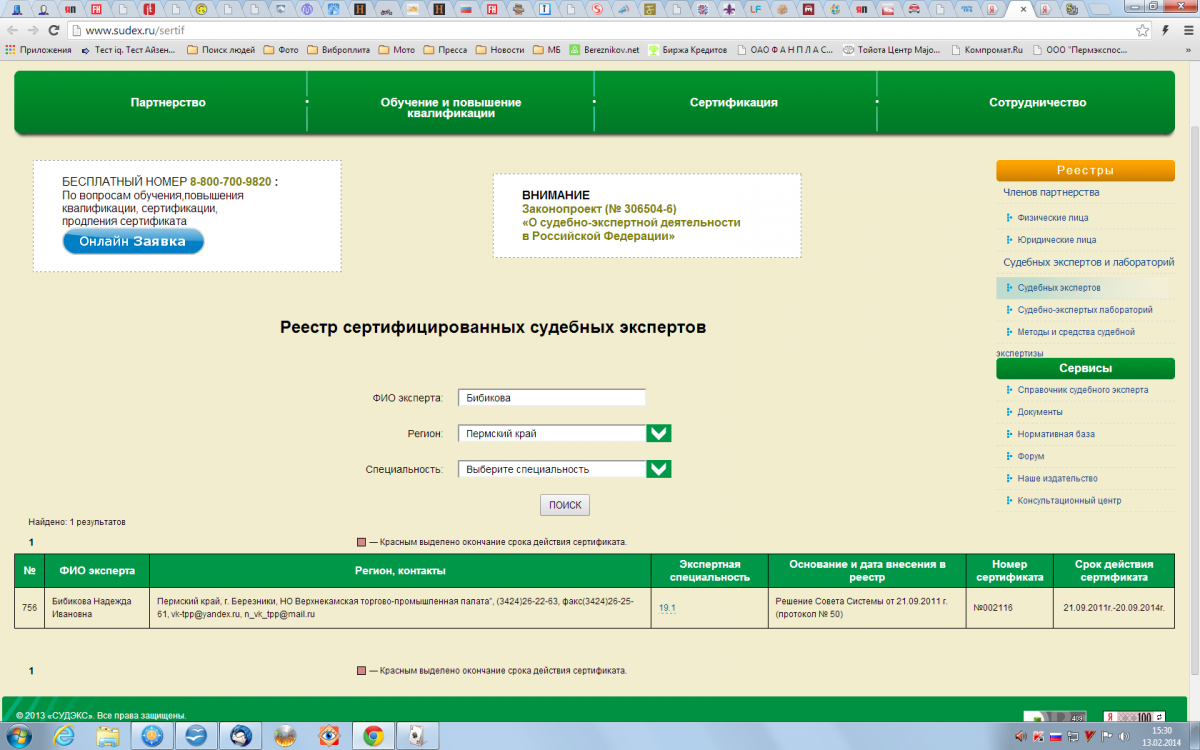
Task: Click the Chrome icon in the taskbar
Action: click(x=373, y=737)
